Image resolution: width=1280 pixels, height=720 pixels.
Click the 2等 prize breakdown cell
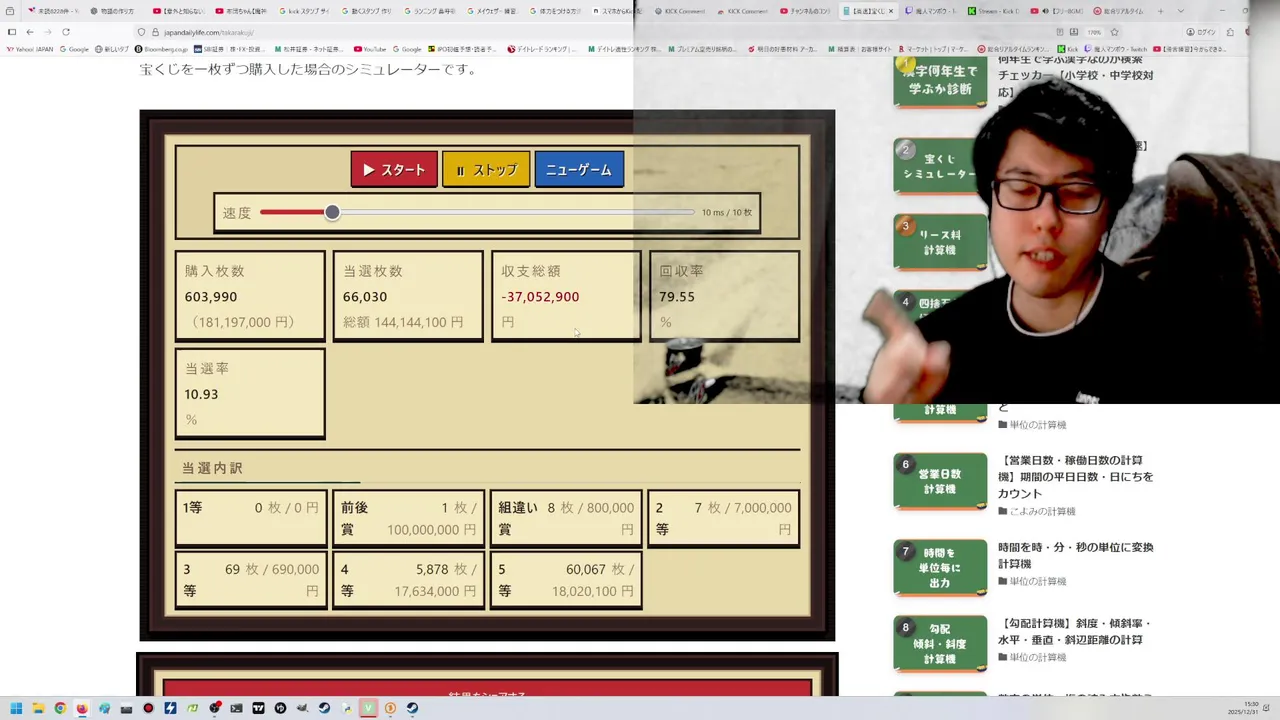(x=723, y=517)
